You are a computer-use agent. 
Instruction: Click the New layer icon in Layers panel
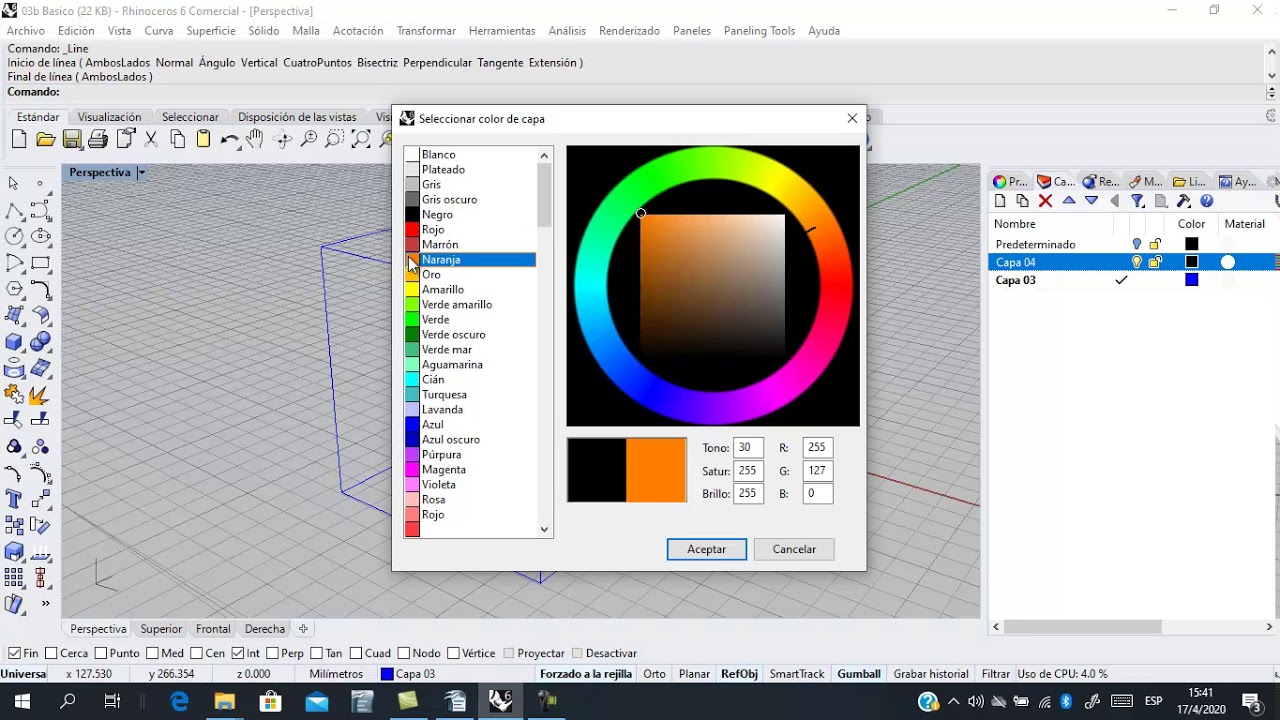point(1000,201)
